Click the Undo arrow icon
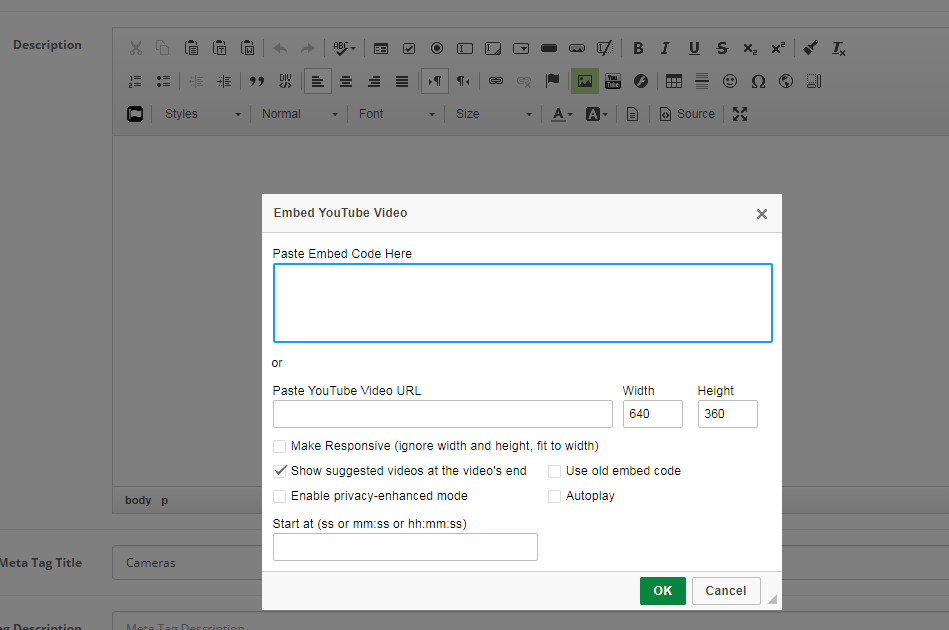This screenshot has width=949, height=630. 280,48
